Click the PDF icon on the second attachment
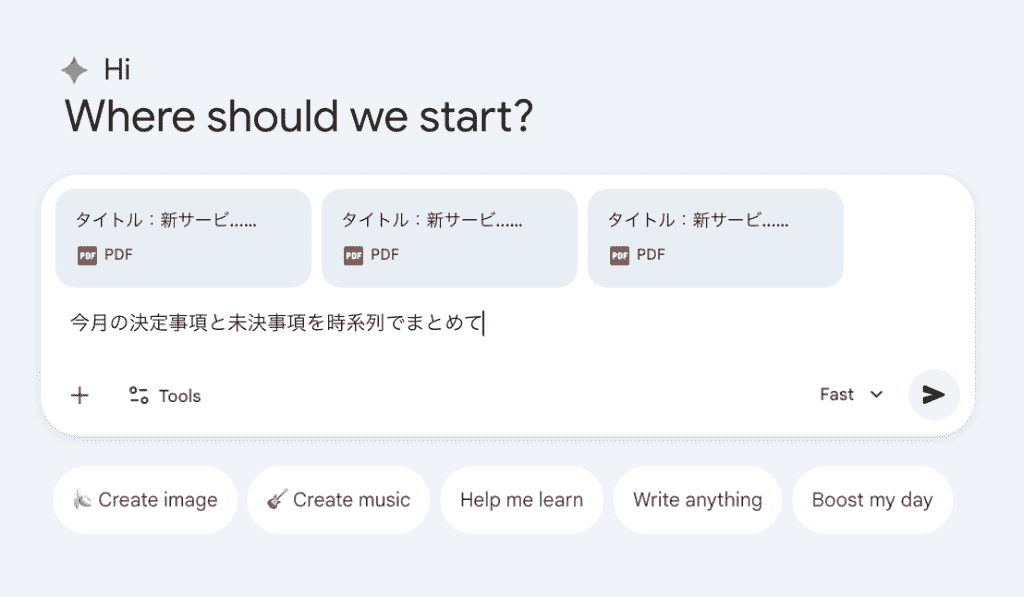The height and width of the screenshot is (597, 1024). (353, 255)
